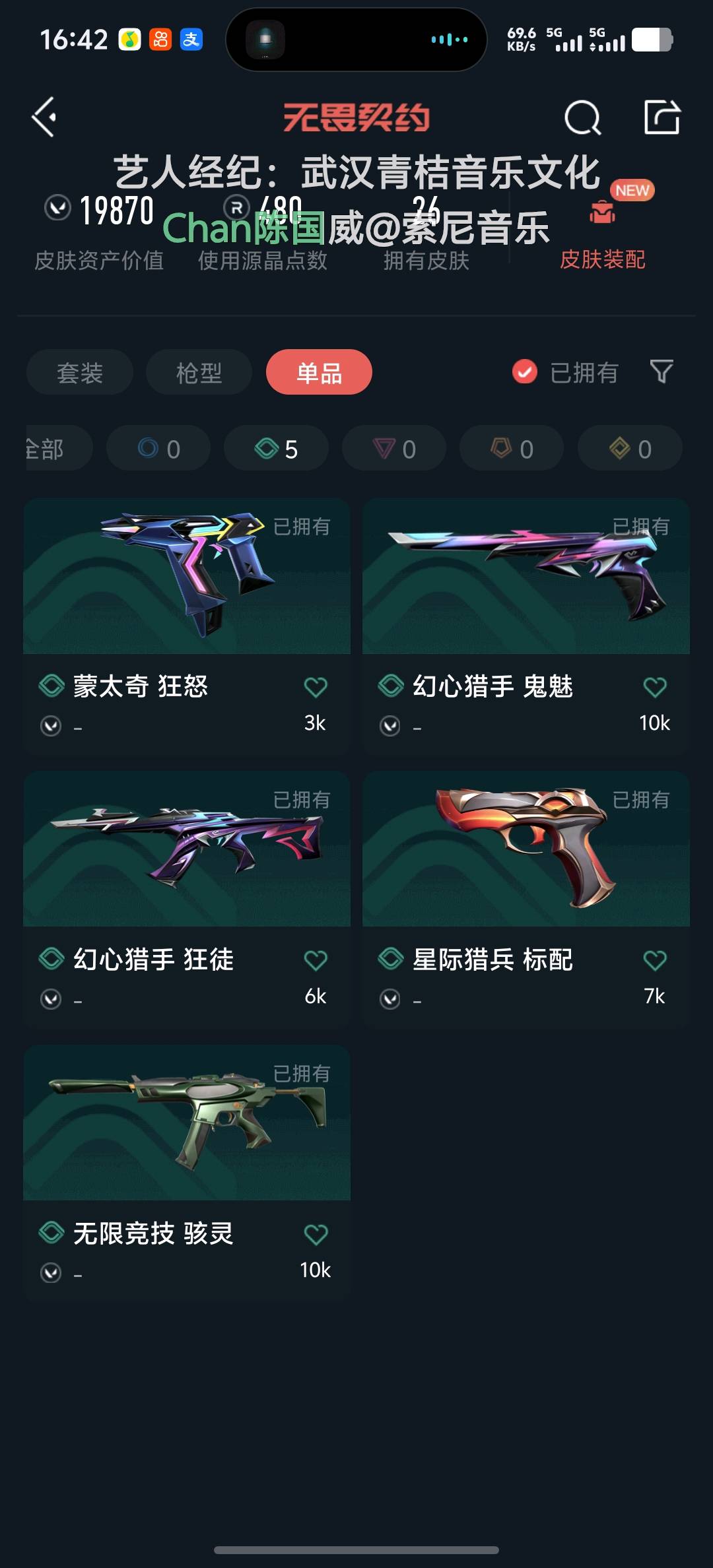Like 无限竞技 骇灵 heart icon

[316, 1234]
